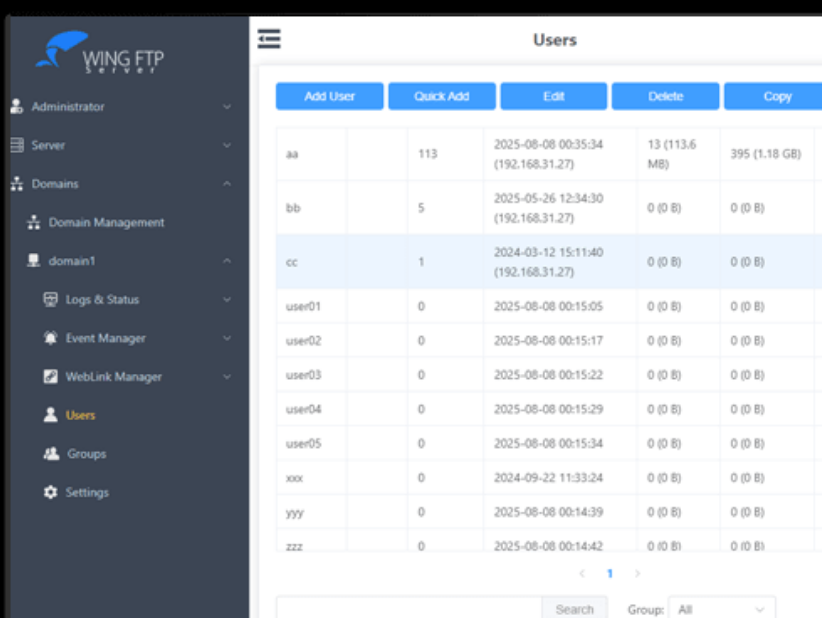Select Users in the sidebar
822x618 pixels.
[x=80, y=415]
